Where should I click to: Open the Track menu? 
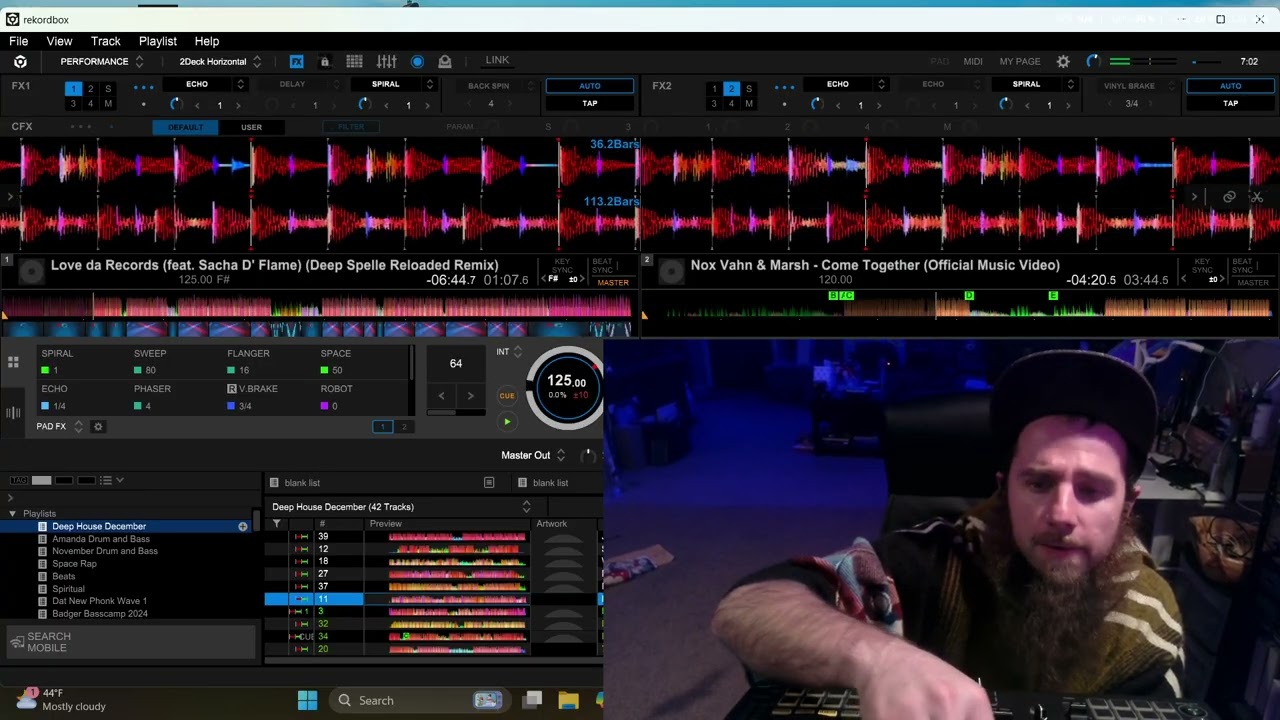(106, 41)
